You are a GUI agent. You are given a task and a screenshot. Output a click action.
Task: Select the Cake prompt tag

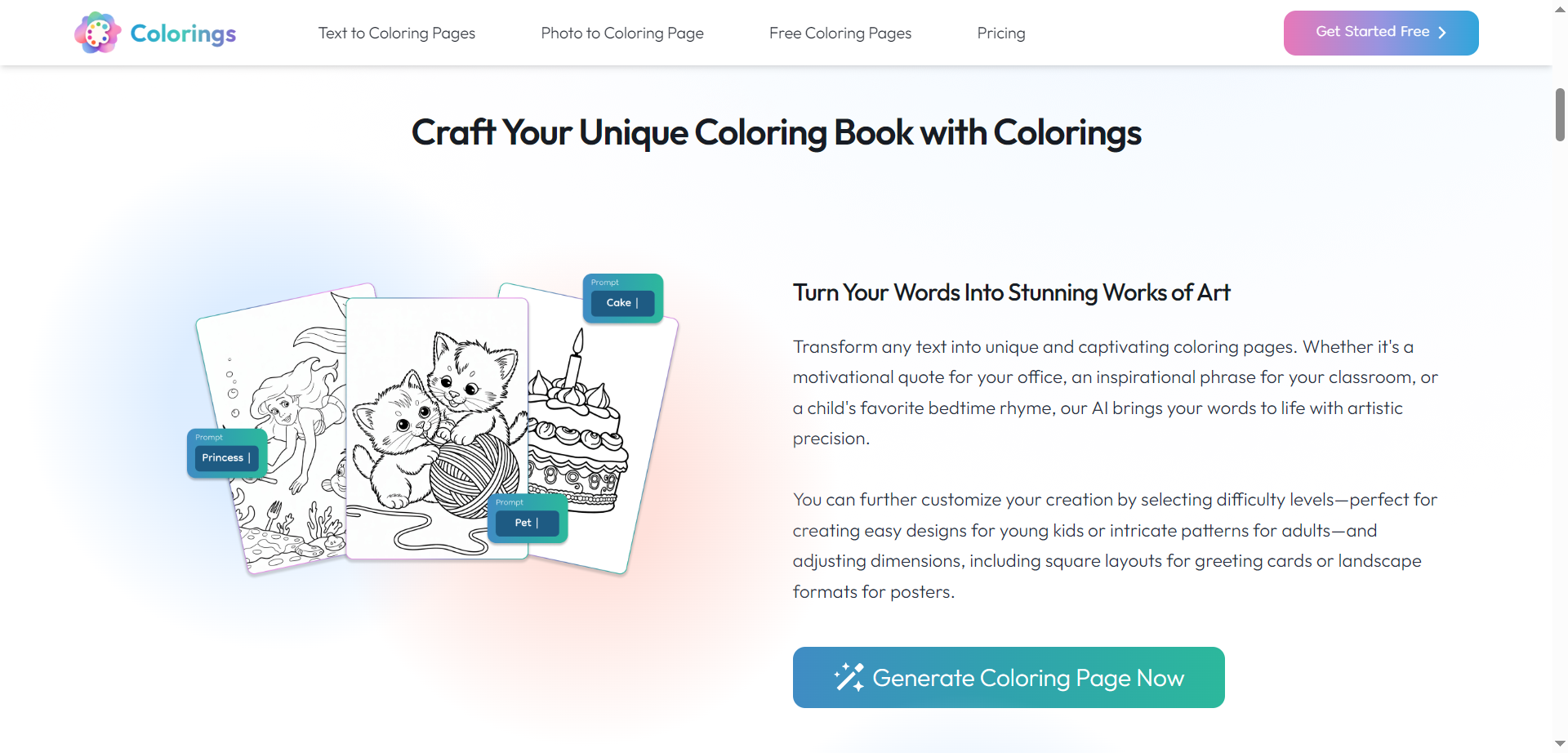point(623,298)
